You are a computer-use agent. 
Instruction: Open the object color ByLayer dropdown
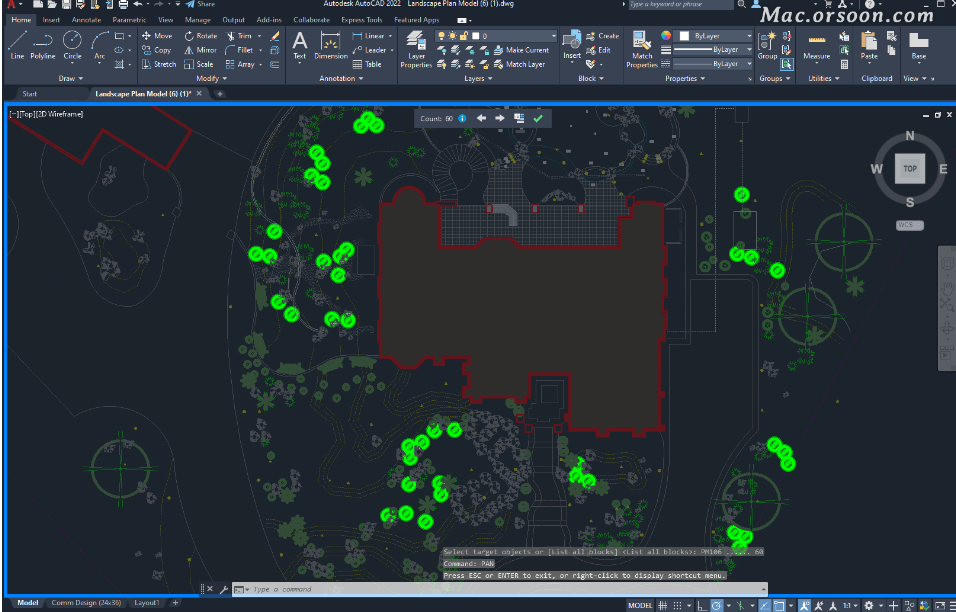coord(715,36)
